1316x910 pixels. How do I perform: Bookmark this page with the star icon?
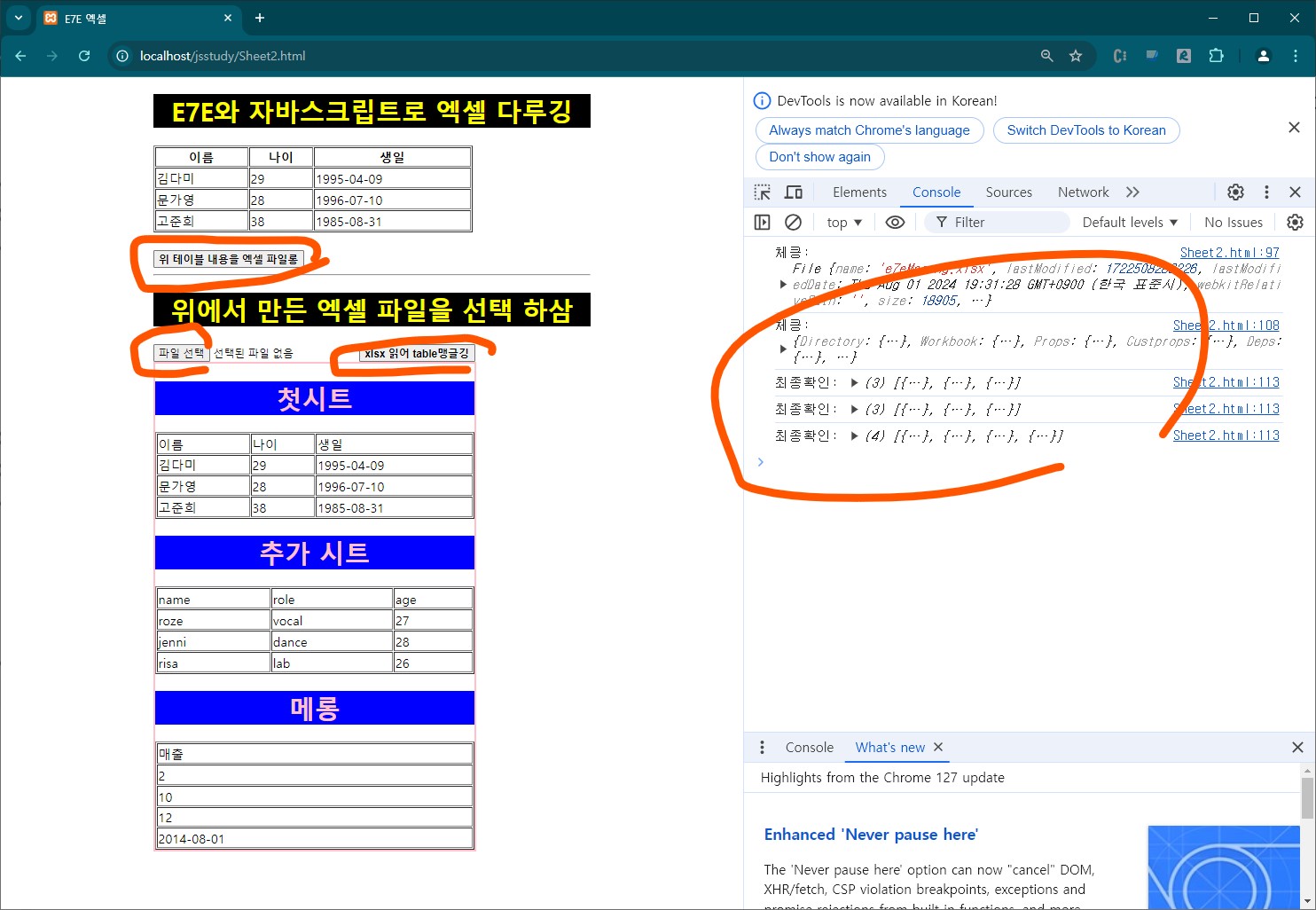(1076, 56)
